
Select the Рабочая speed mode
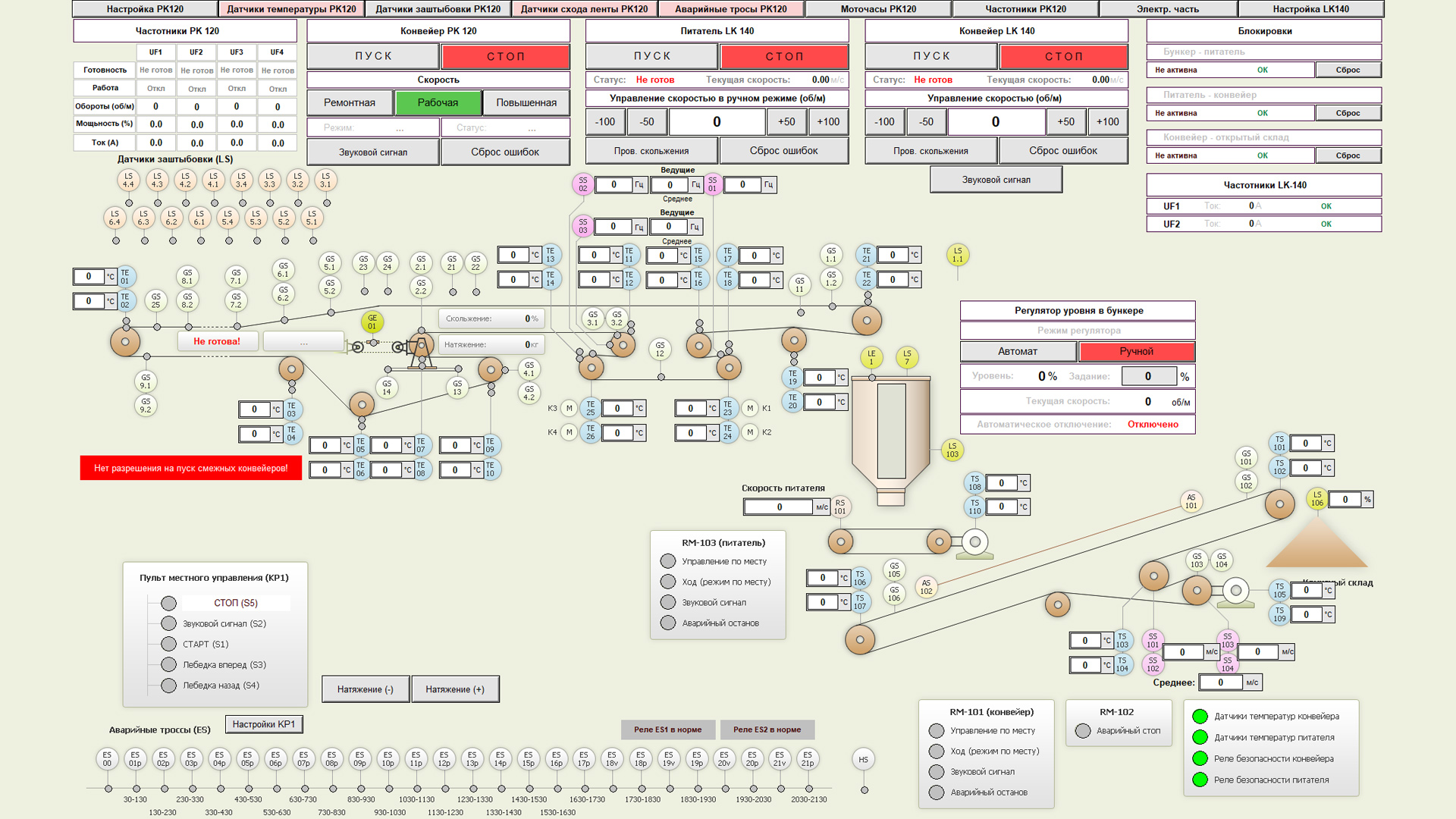[438, 102]
